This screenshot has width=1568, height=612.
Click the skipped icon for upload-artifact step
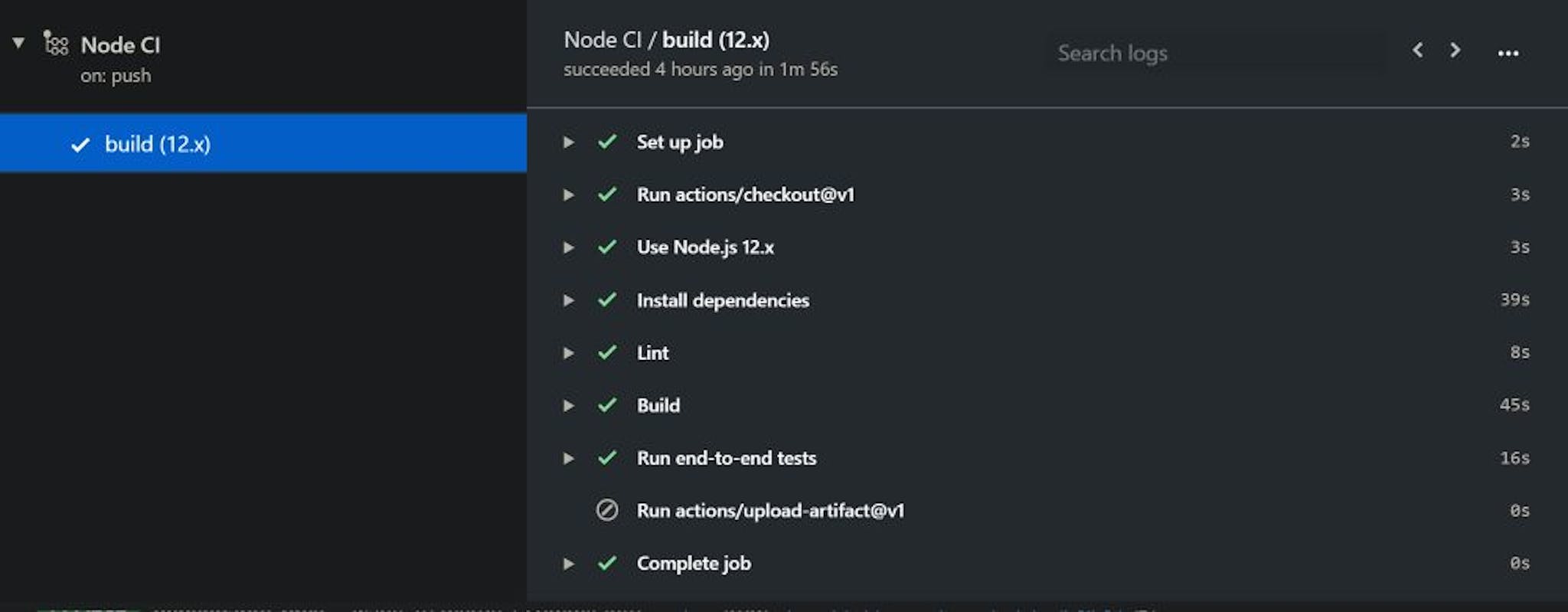(x=607, y=510)
